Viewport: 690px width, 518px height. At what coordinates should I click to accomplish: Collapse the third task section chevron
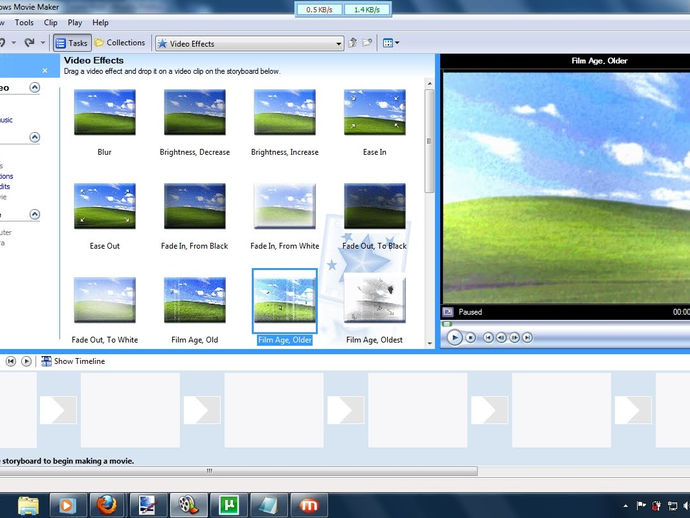[x=35, y=214]
